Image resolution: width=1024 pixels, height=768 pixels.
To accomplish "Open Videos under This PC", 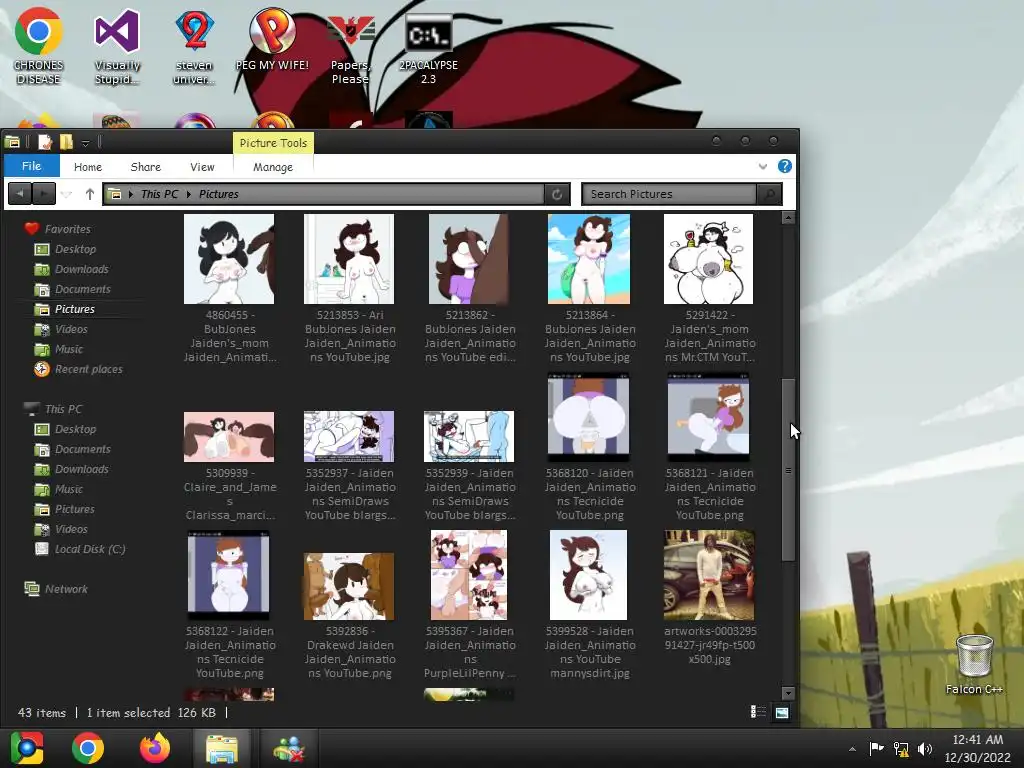I will pyautogui.click(x=71, y=529).
